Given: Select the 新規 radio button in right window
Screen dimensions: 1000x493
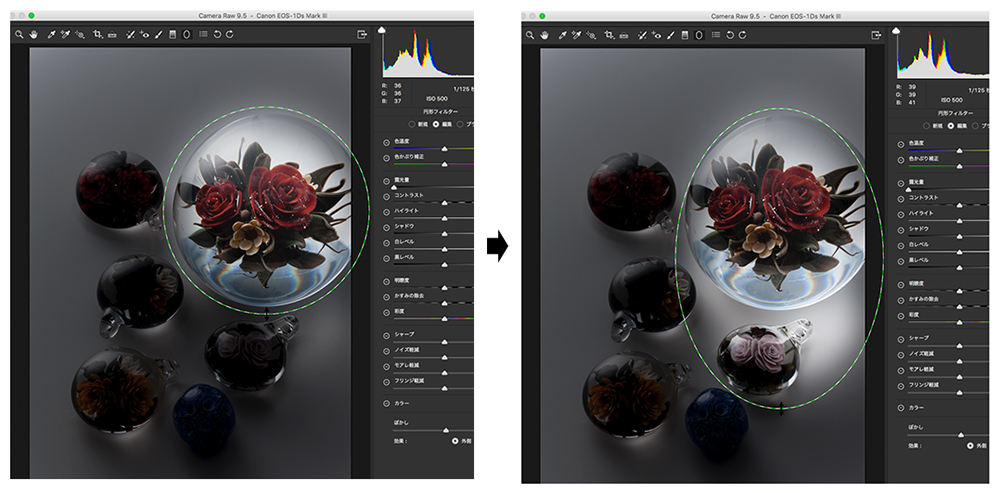Looking at the screenshot, I should click(x=927, y=126).
